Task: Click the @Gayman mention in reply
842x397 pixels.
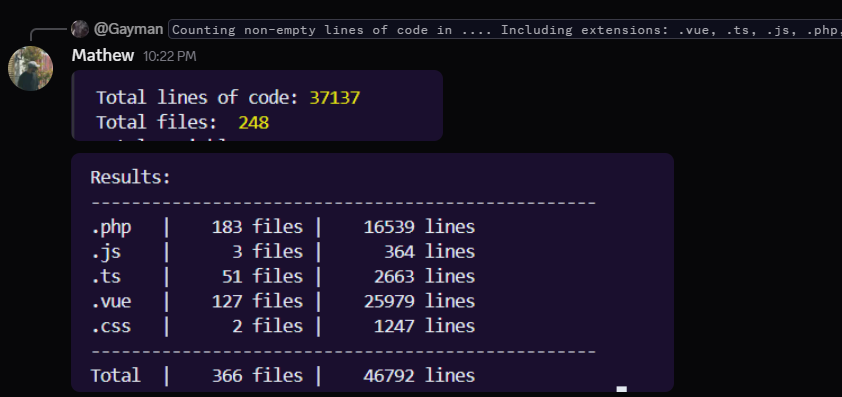Action: [x=128, y=29]
